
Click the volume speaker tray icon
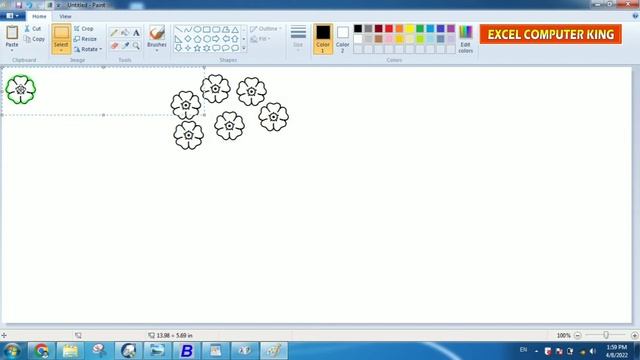(593, 351)
